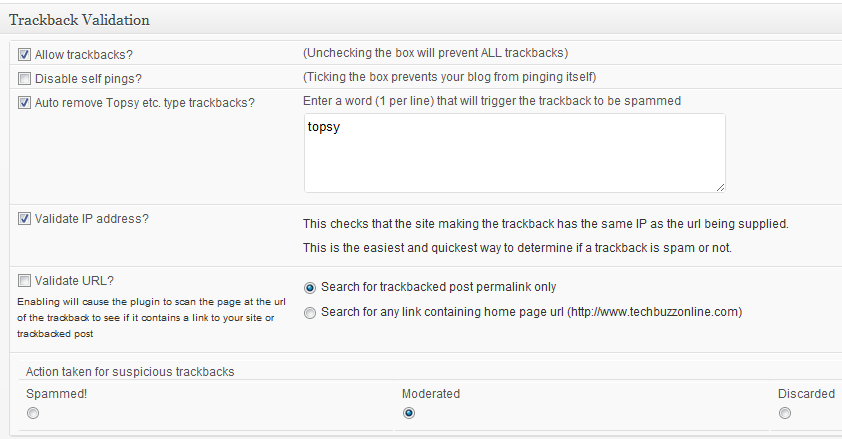Click the 'Auto remove Topsy etc. type trackbacks?' label

144,102
